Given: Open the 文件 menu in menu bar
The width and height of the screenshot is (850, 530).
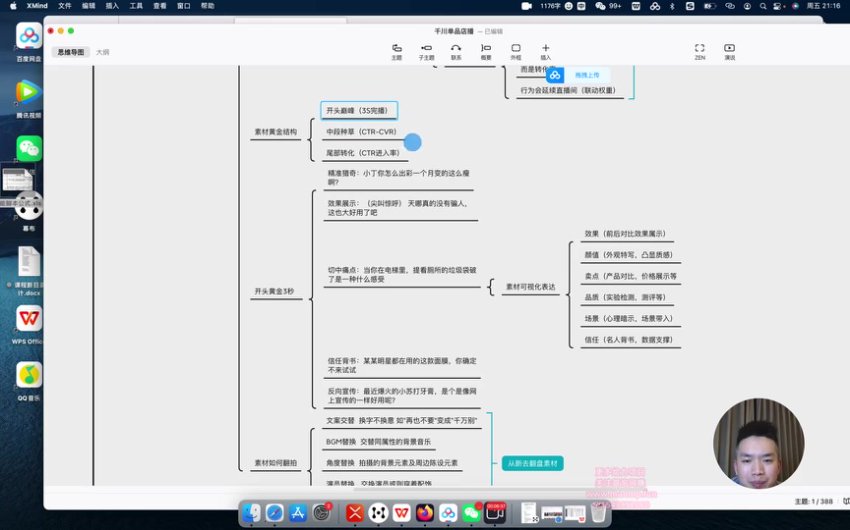Looking at the screenshot, I should (x=65, y=6).
